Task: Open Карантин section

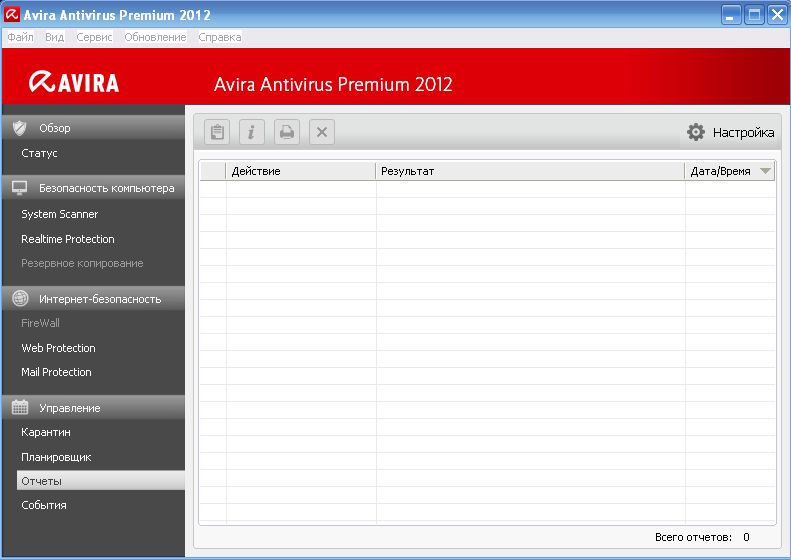Action: pyautogui.click(x=46, y=432)
